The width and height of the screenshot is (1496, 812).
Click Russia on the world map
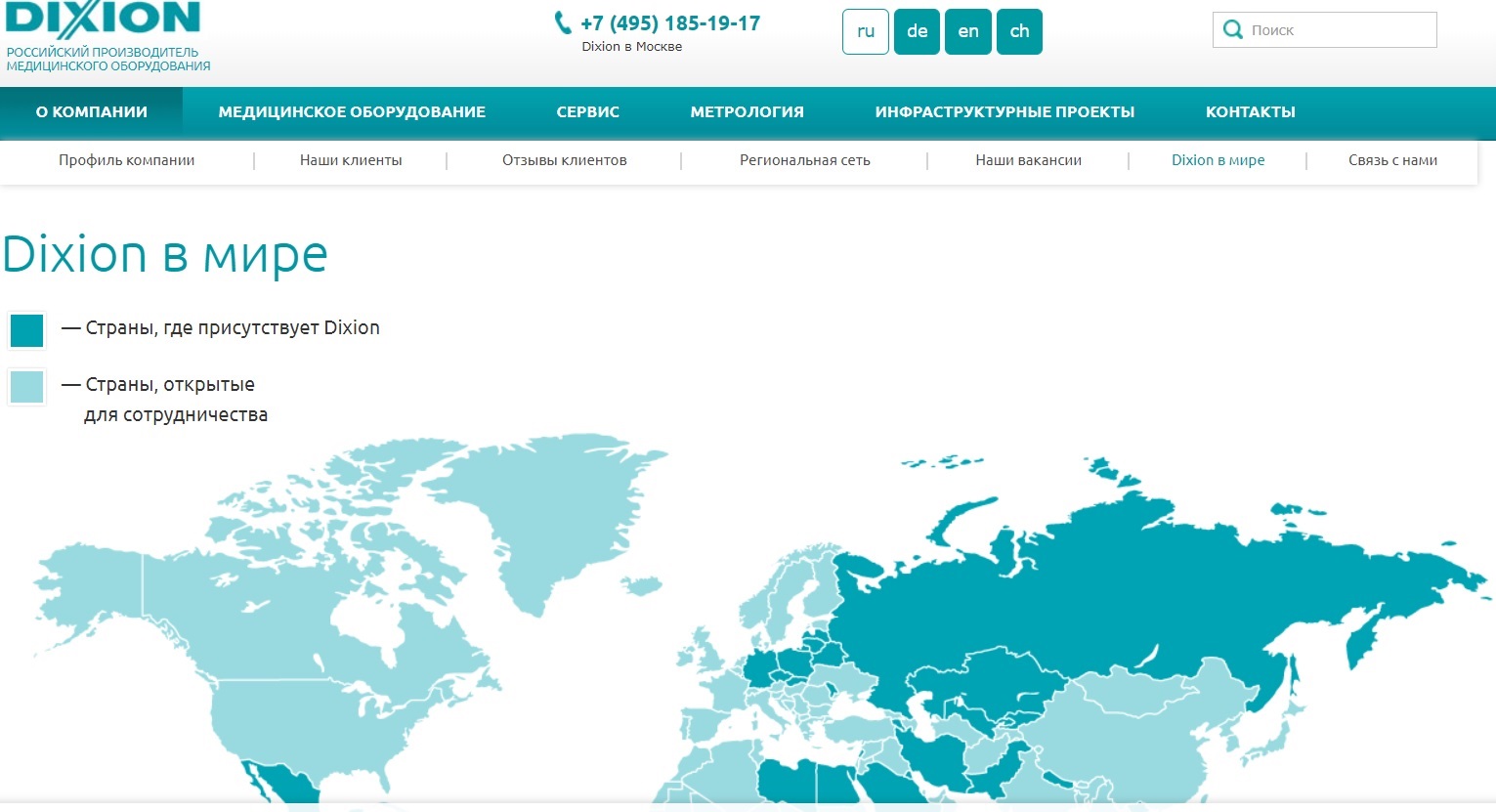pos(1075,586)
